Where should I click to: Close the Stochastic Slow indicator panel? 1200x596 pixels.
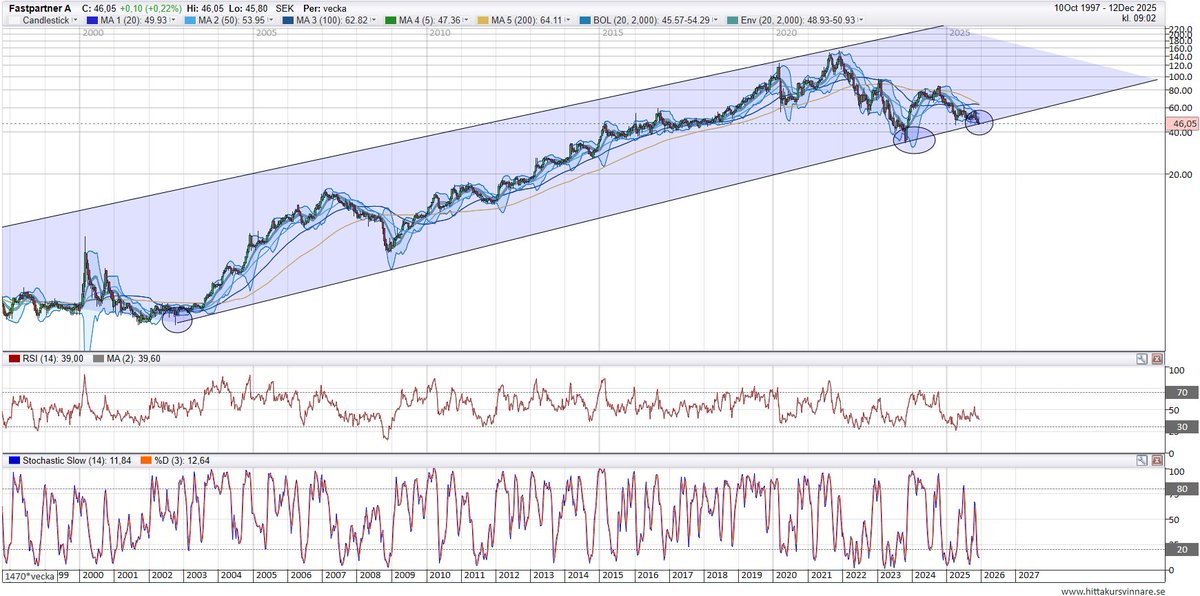pyautogui.click(x=1157, y=460)
